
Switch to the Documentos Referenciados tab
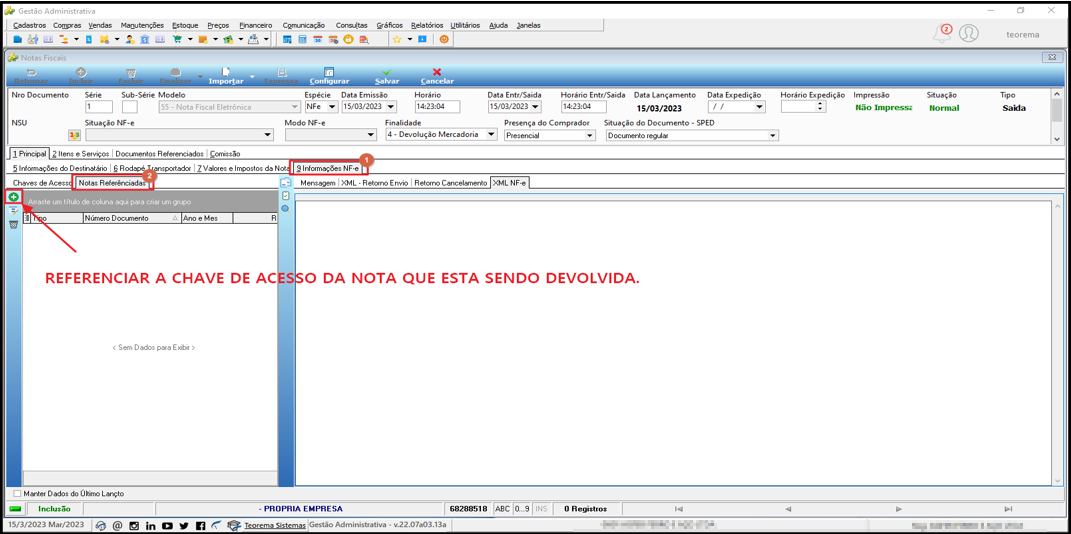(x=159, y=154)
